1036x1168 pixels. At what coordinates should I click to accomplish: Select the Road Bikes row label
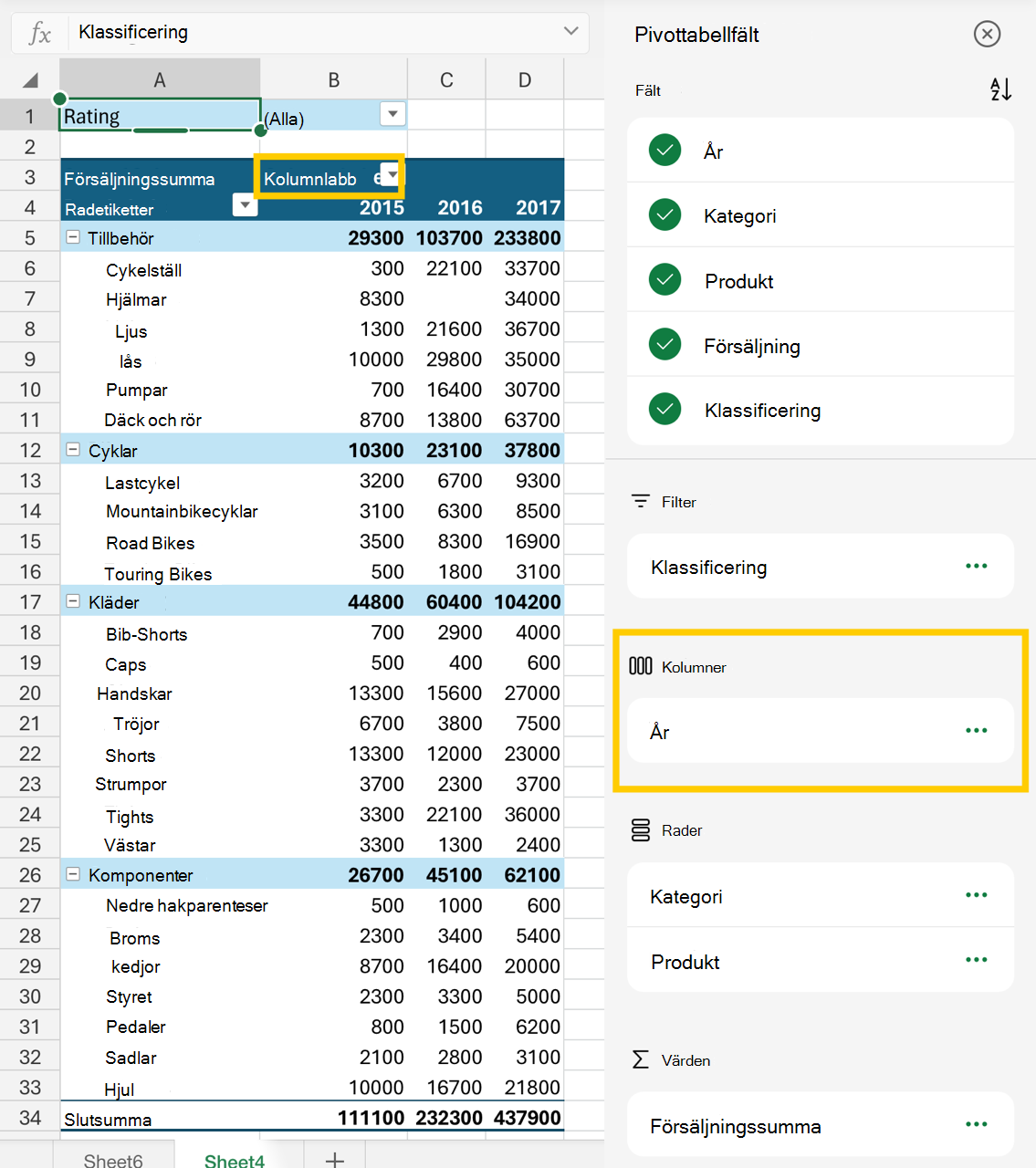coord(151,543)
